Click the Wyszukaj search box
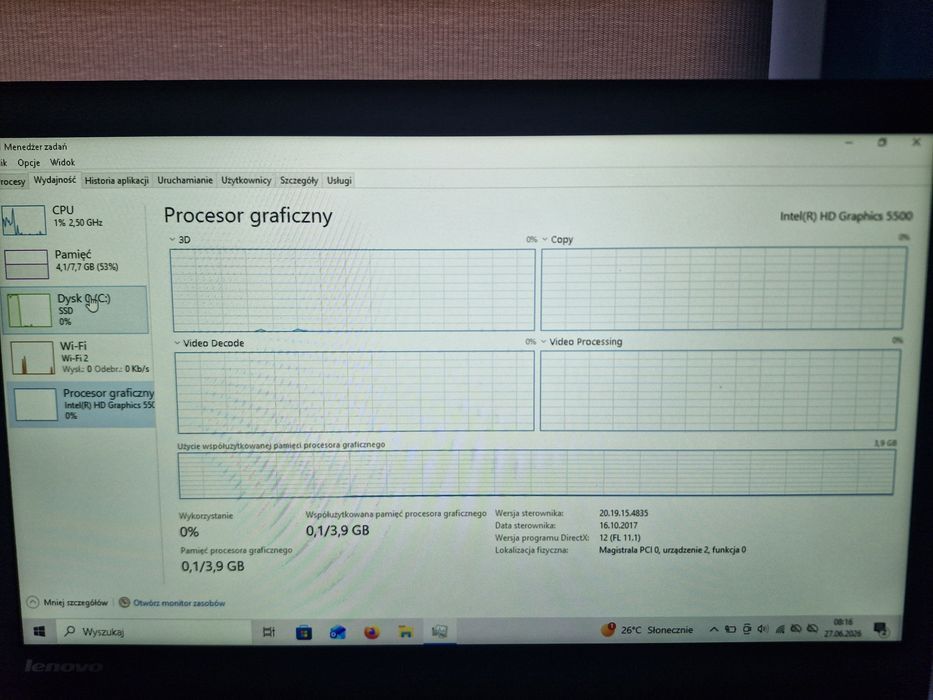 [154, 632]
